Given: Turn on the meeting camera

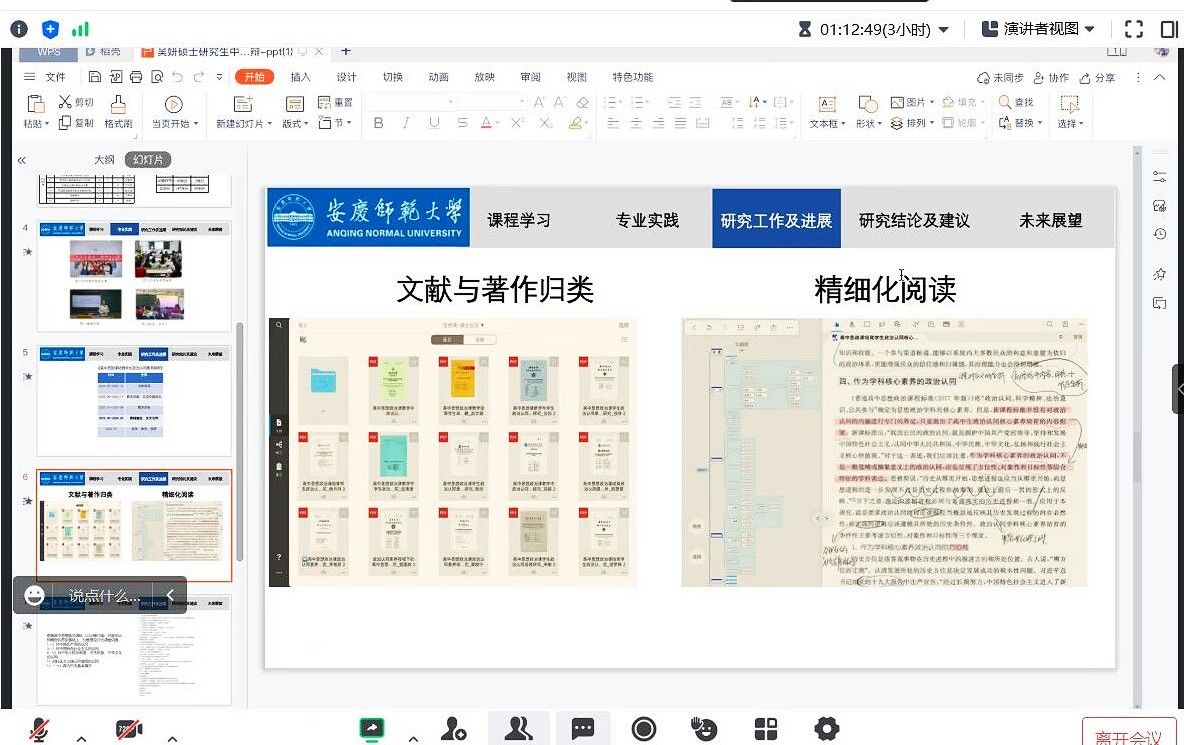Looking at the screenshot, I should 128,729.
